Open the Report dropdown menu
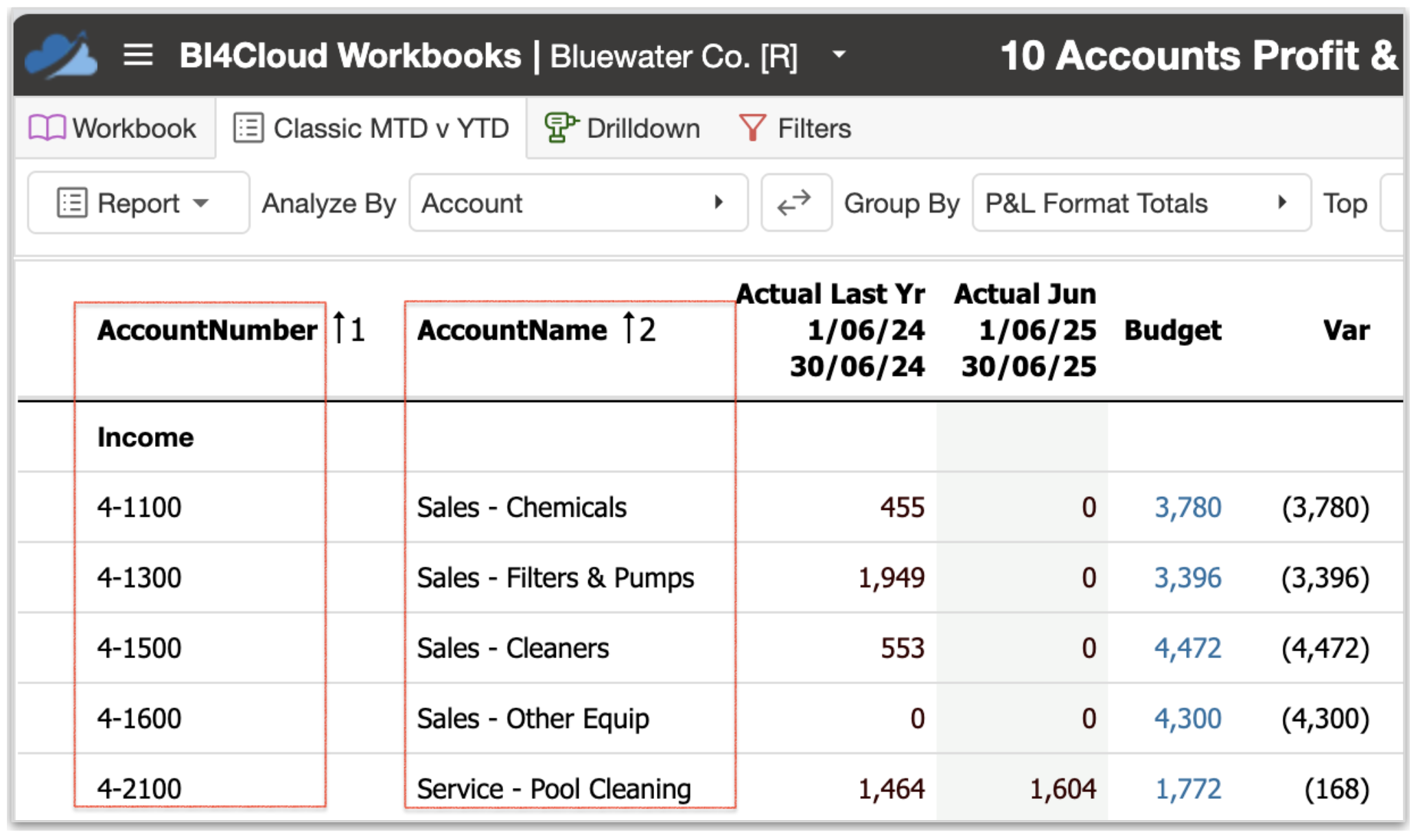 point(139,203)
